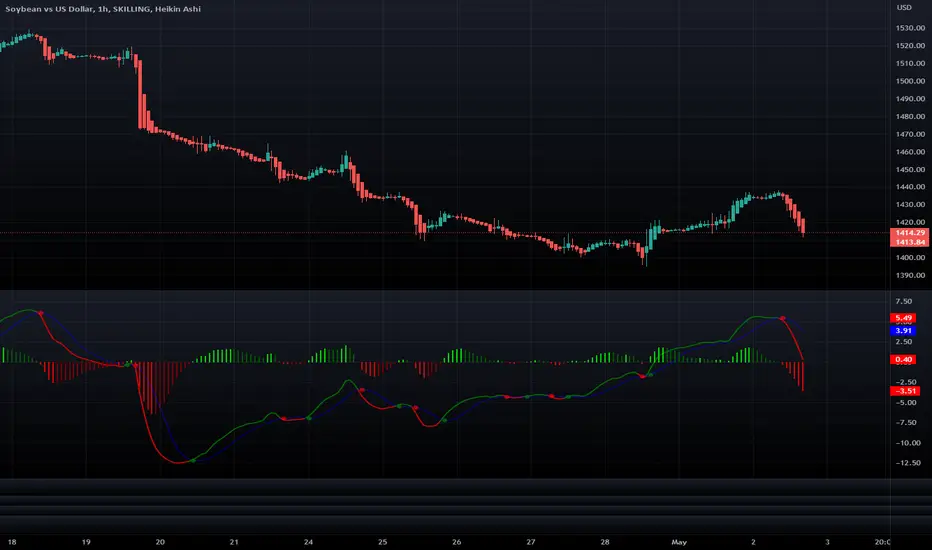This screenshot has width=932, height=550.
Task: Select the 1430.00 price axis label
Action: 910,205
